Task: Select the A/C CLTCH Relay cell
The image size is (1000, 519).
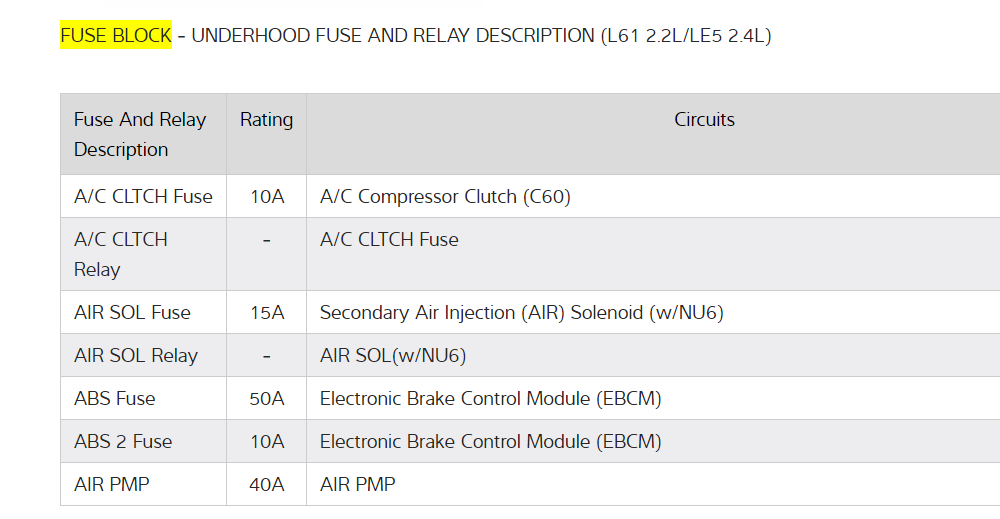Action: point(121,254)
